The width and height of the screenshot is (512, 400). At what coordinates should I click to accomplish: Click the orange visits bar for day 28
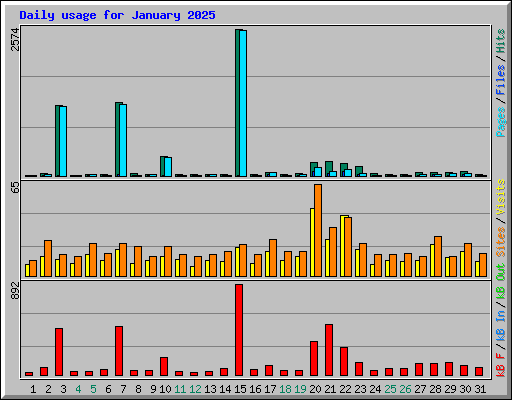[438, 257]
